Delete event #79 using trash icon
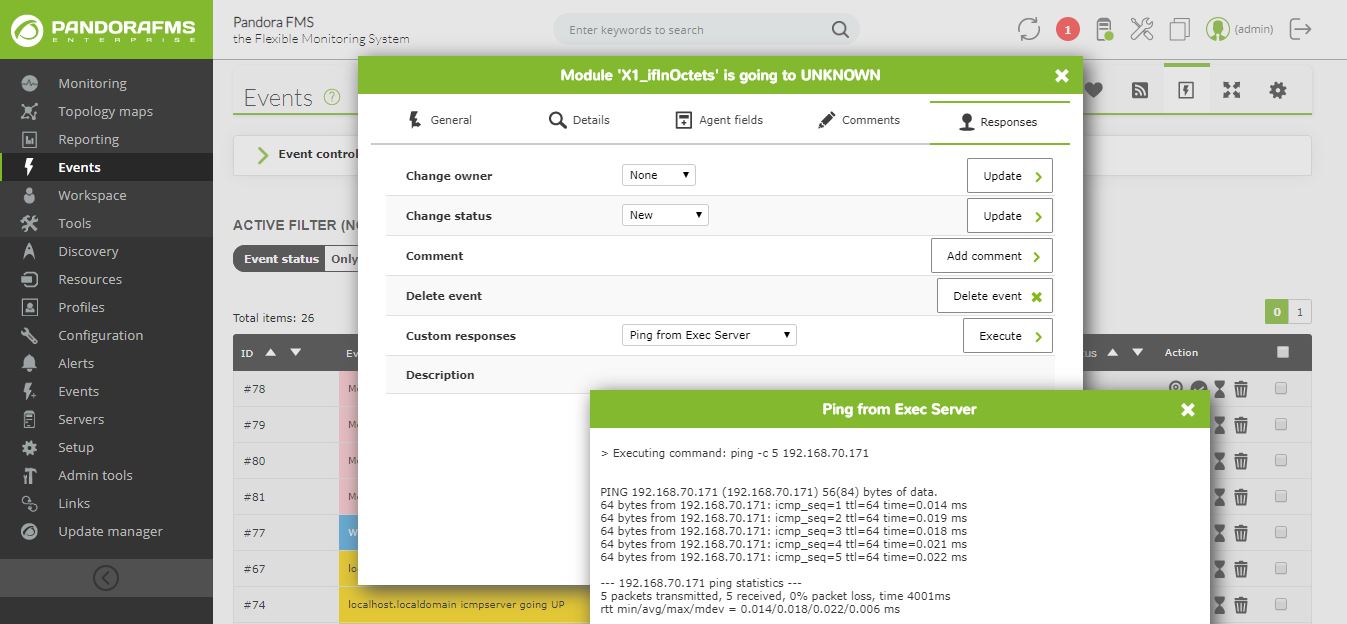The width and height of the screenshot is (1347, 624). pos(1241,425)
